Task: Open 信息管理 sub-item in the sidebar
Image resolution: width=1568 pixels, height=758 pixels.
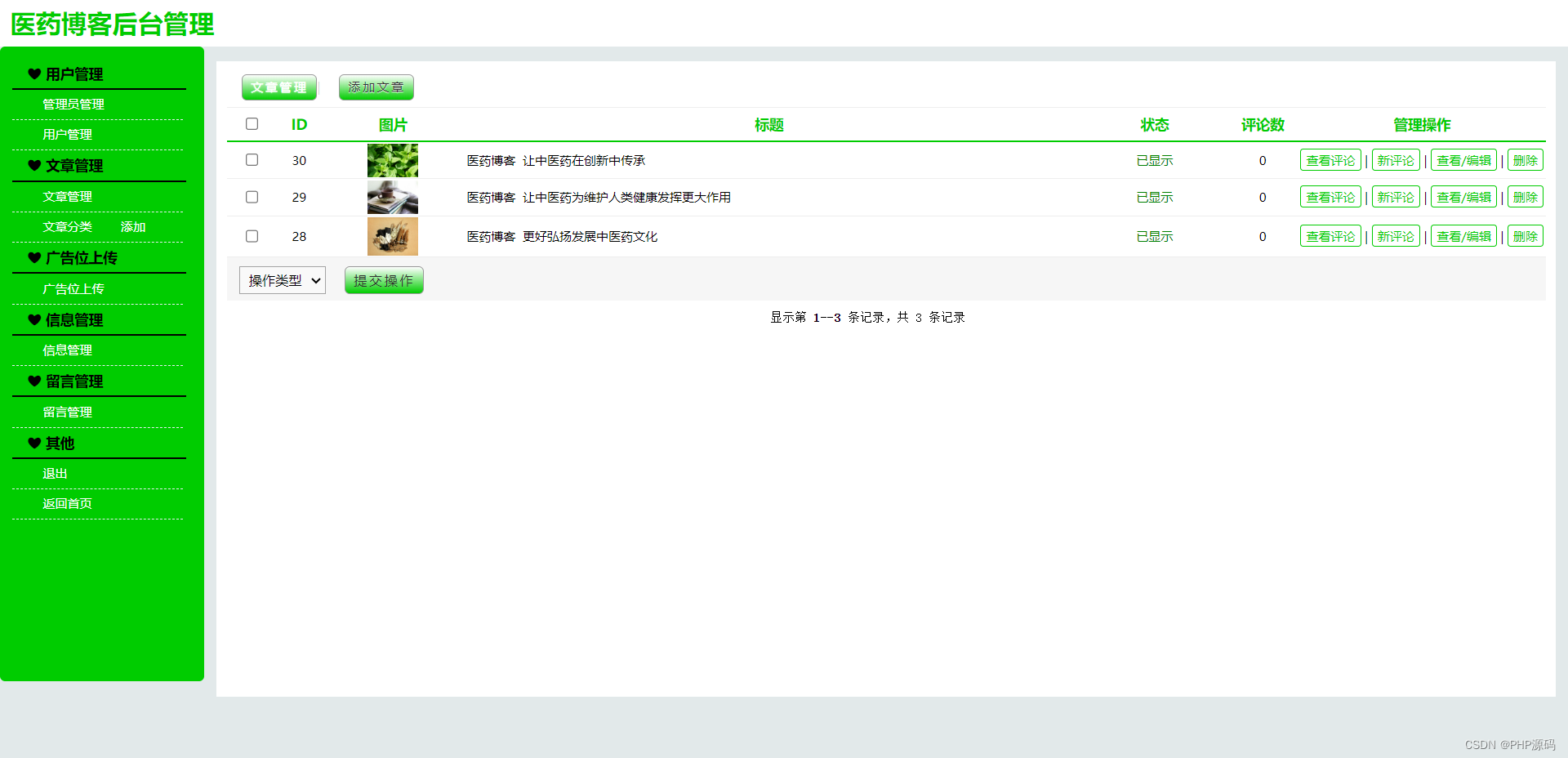Action: (67, 350)
